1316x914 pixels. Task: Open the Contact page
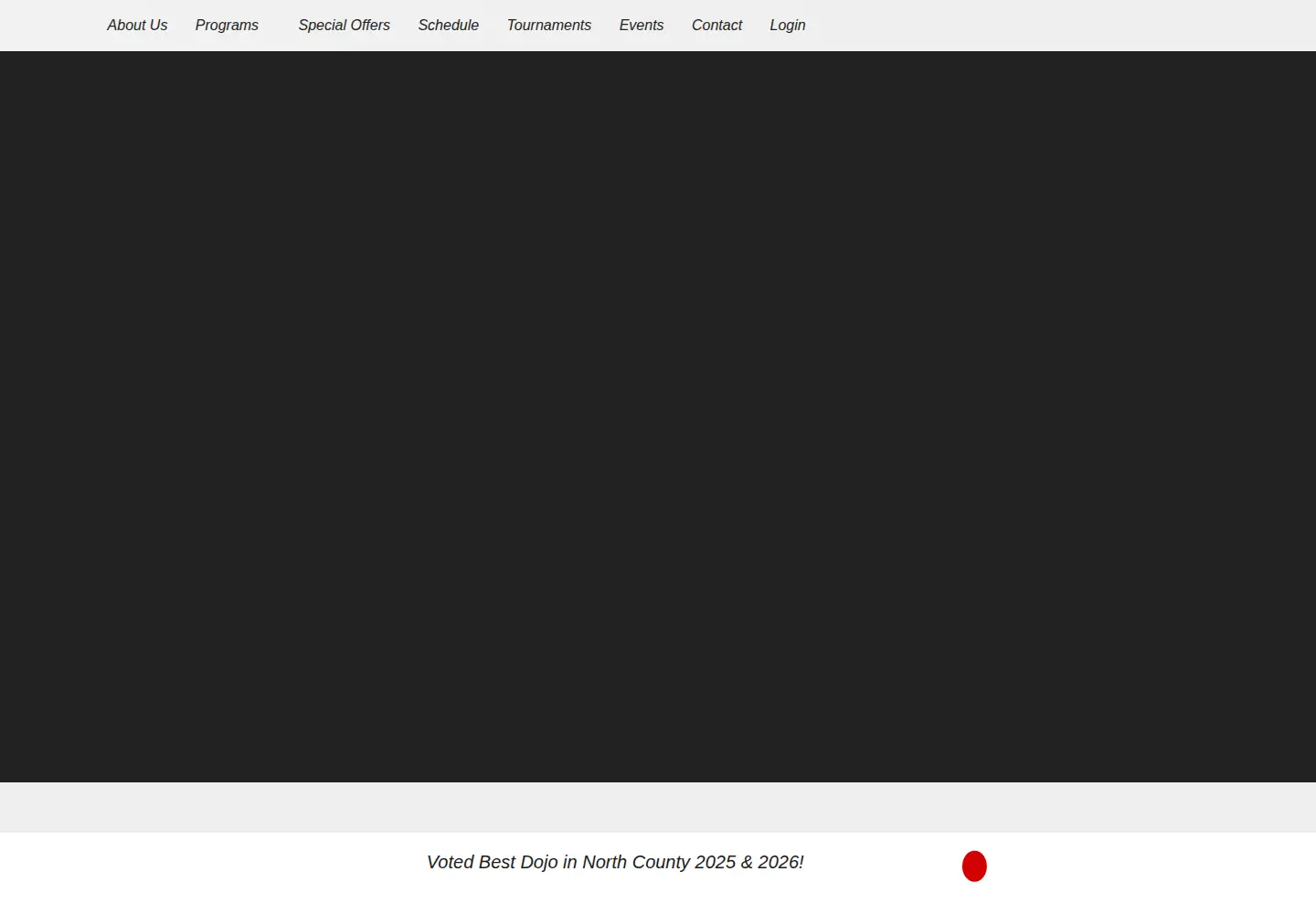point(716,26)
